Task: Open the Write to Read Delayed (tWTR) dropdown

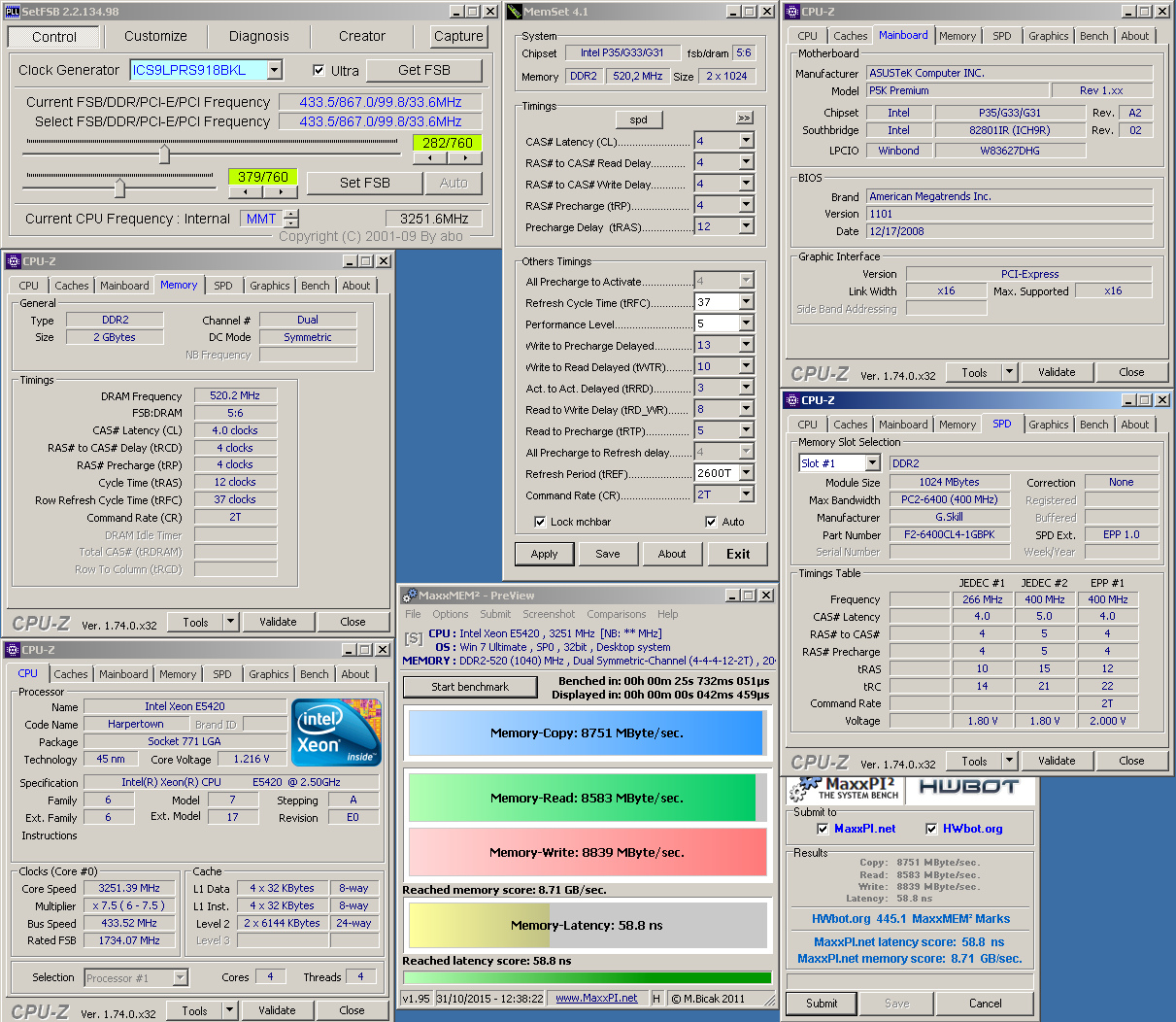Action: pos(746,366)
